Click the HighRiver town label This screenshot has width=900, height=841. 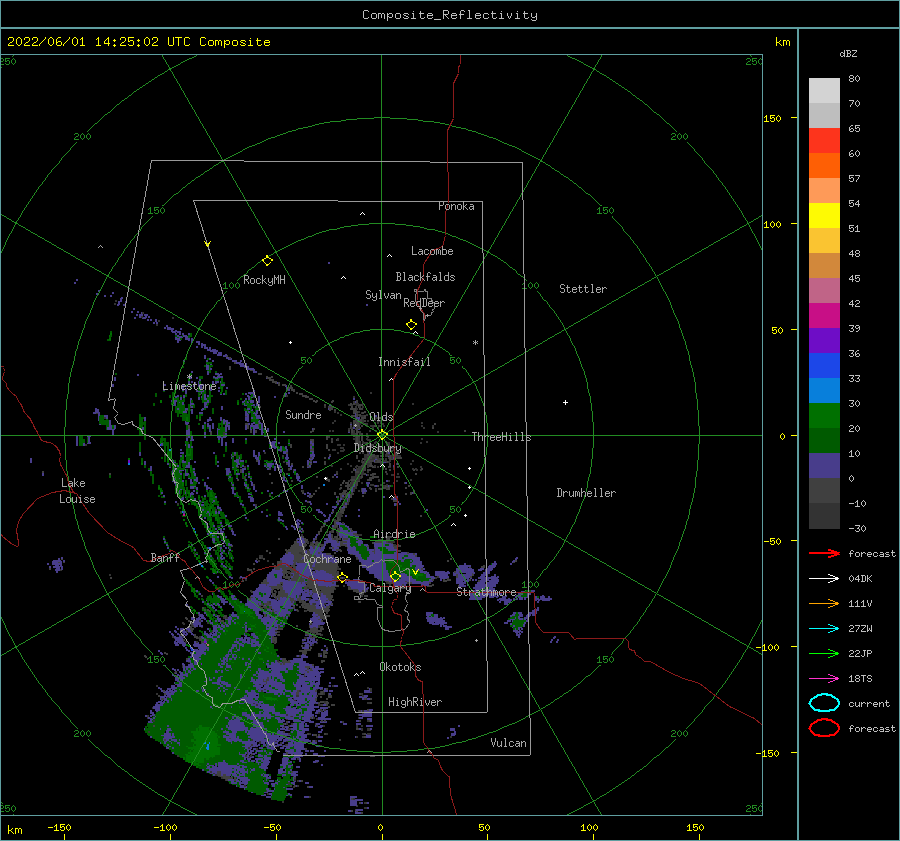click(x=415, y=702)
